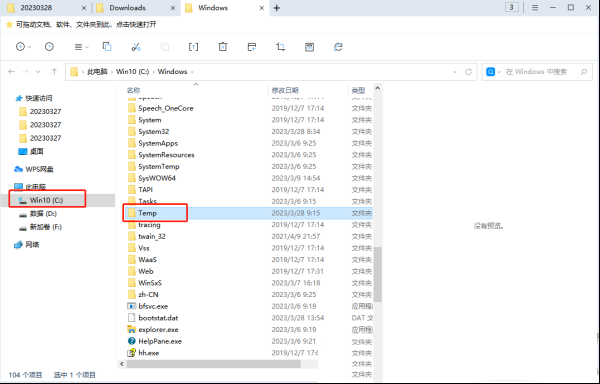Select the SystemResources folder
Screen dimensions: 600x384
coord(166,155)
